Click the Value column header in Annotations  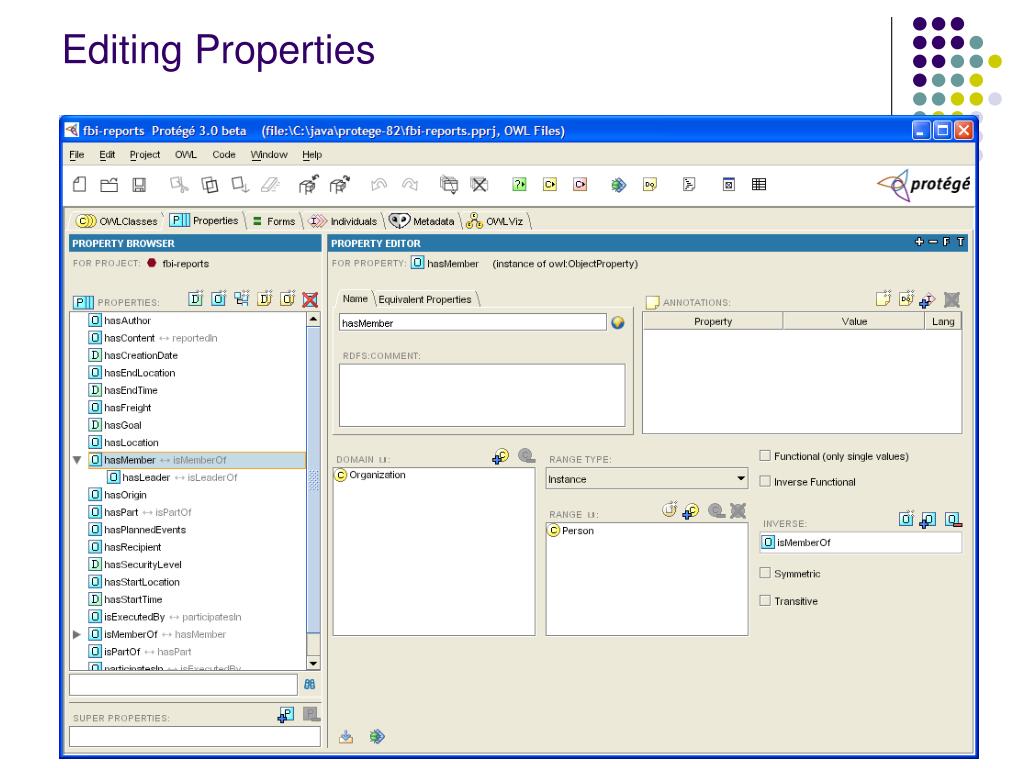click(x=854, y=321)
